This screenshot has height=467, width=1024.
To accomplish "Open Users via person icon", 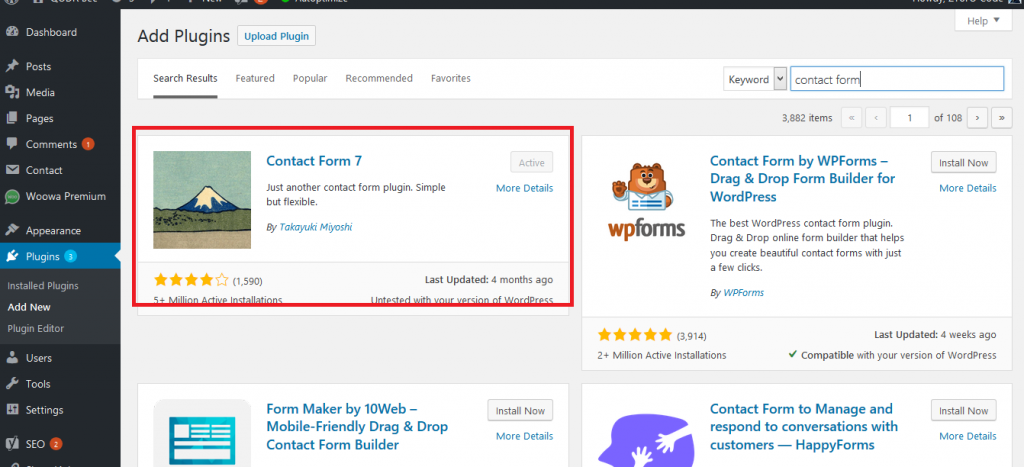I will (x=12, y=357).
